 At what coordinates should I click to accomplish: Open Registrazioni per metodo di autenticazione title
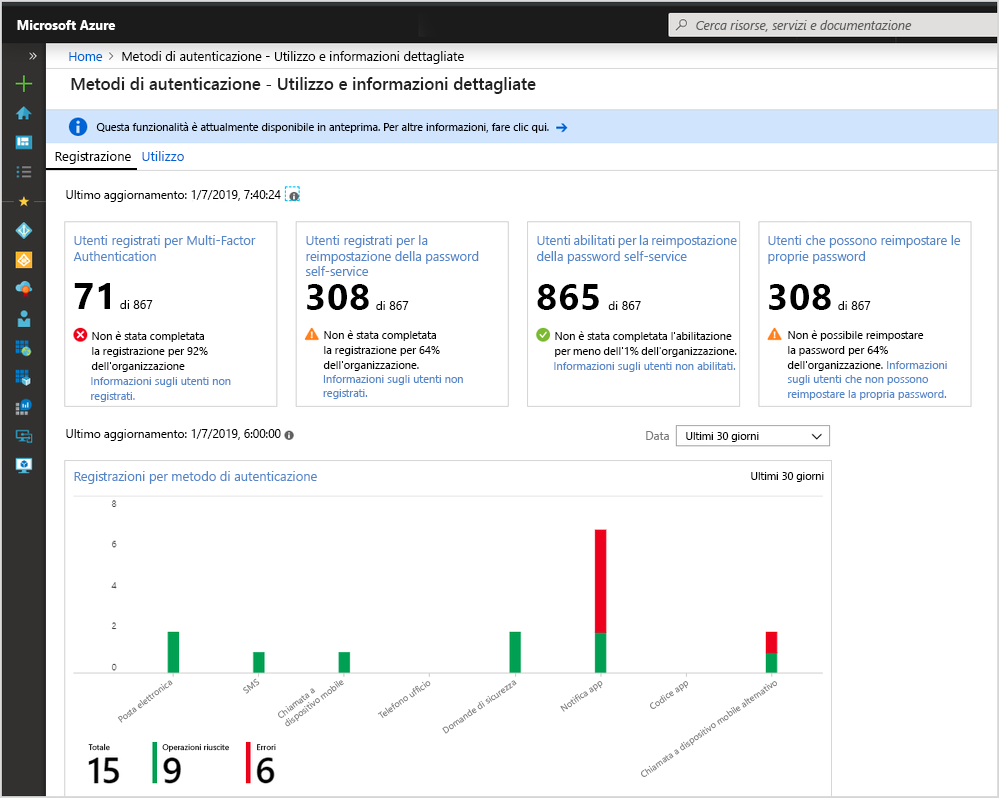(195, 476)
